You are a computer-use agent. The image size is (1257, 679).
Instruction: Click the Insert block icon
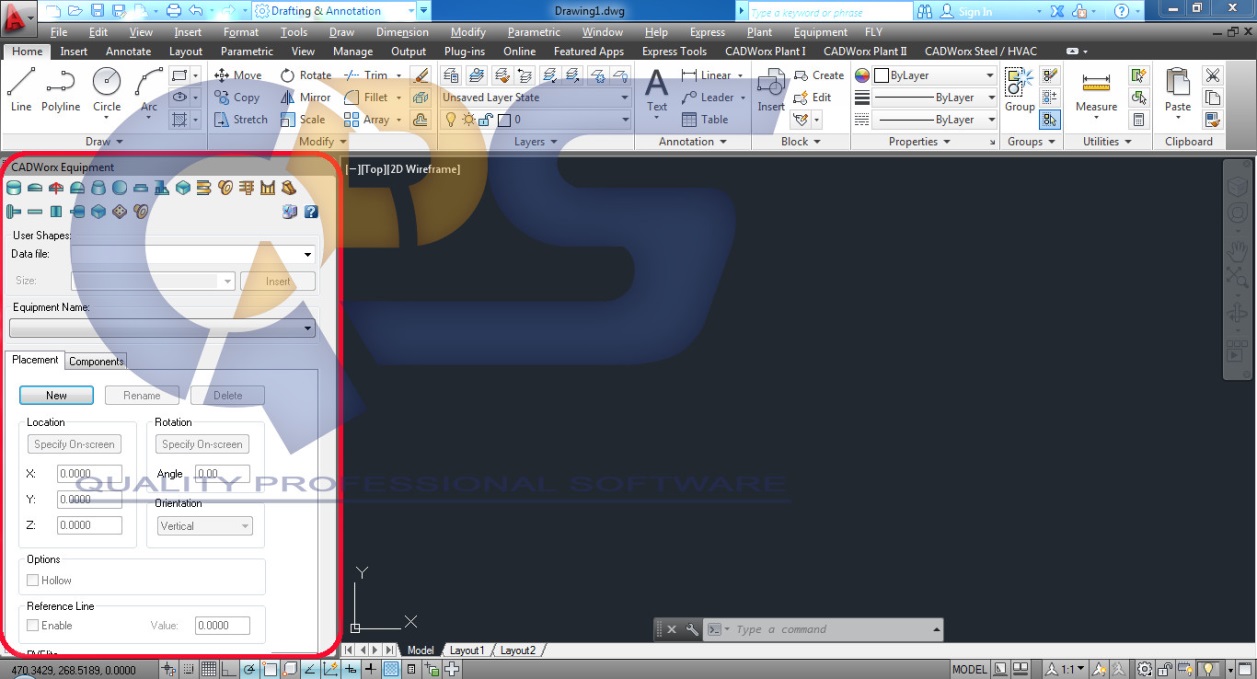(x=771, y=90)
